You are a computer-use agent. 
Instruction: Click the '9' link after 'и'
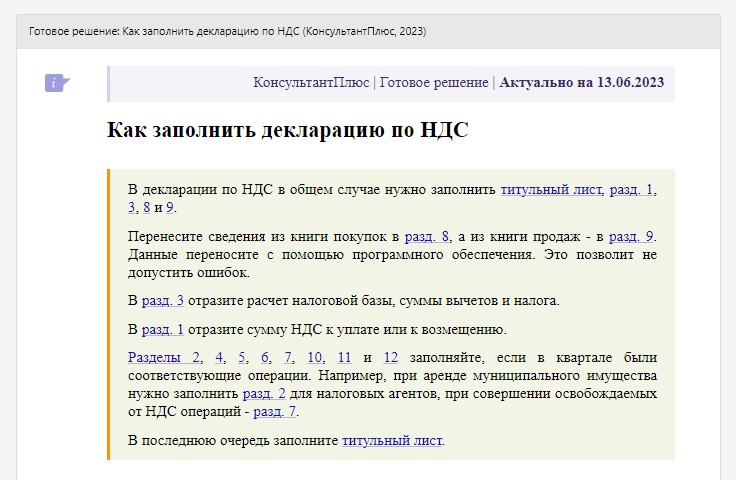coord(170,207)
